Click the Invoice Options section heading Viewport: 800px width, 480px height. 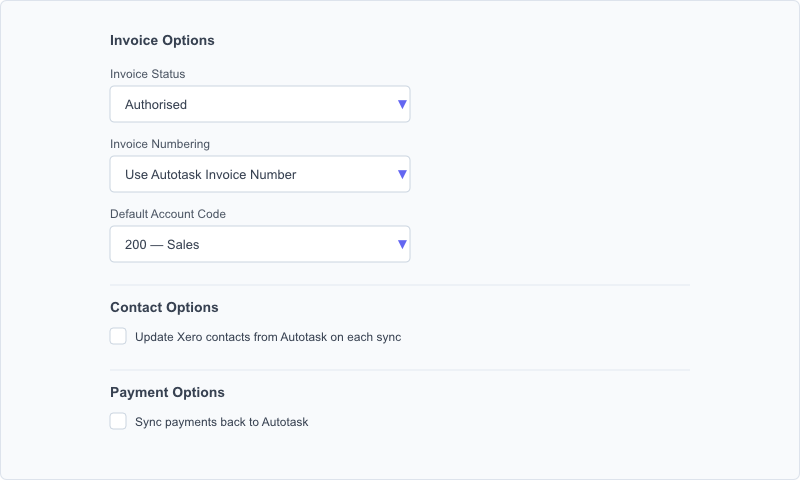tap(162, 40)
